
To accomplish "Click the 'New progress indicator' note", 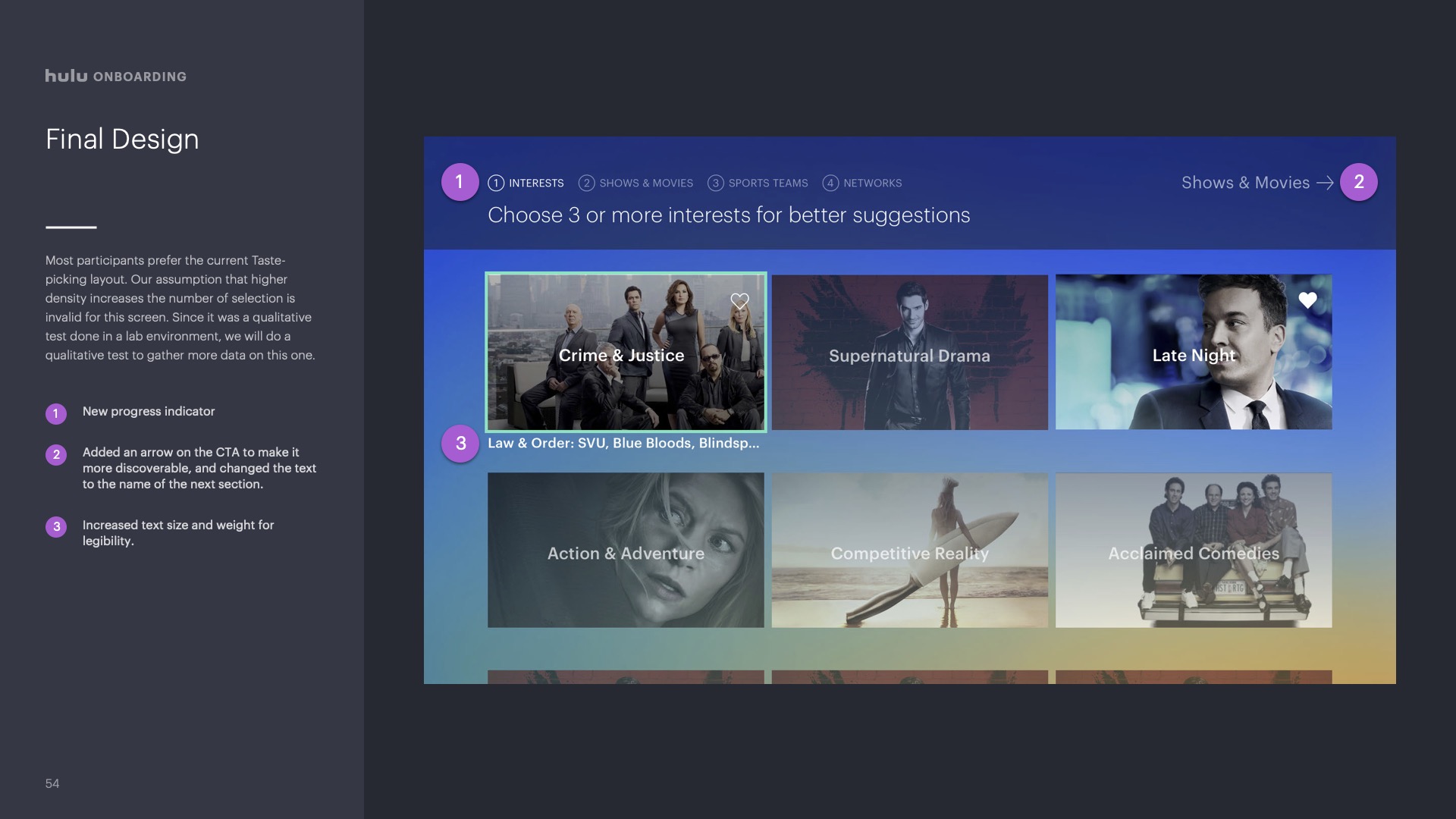I will 149,411.
